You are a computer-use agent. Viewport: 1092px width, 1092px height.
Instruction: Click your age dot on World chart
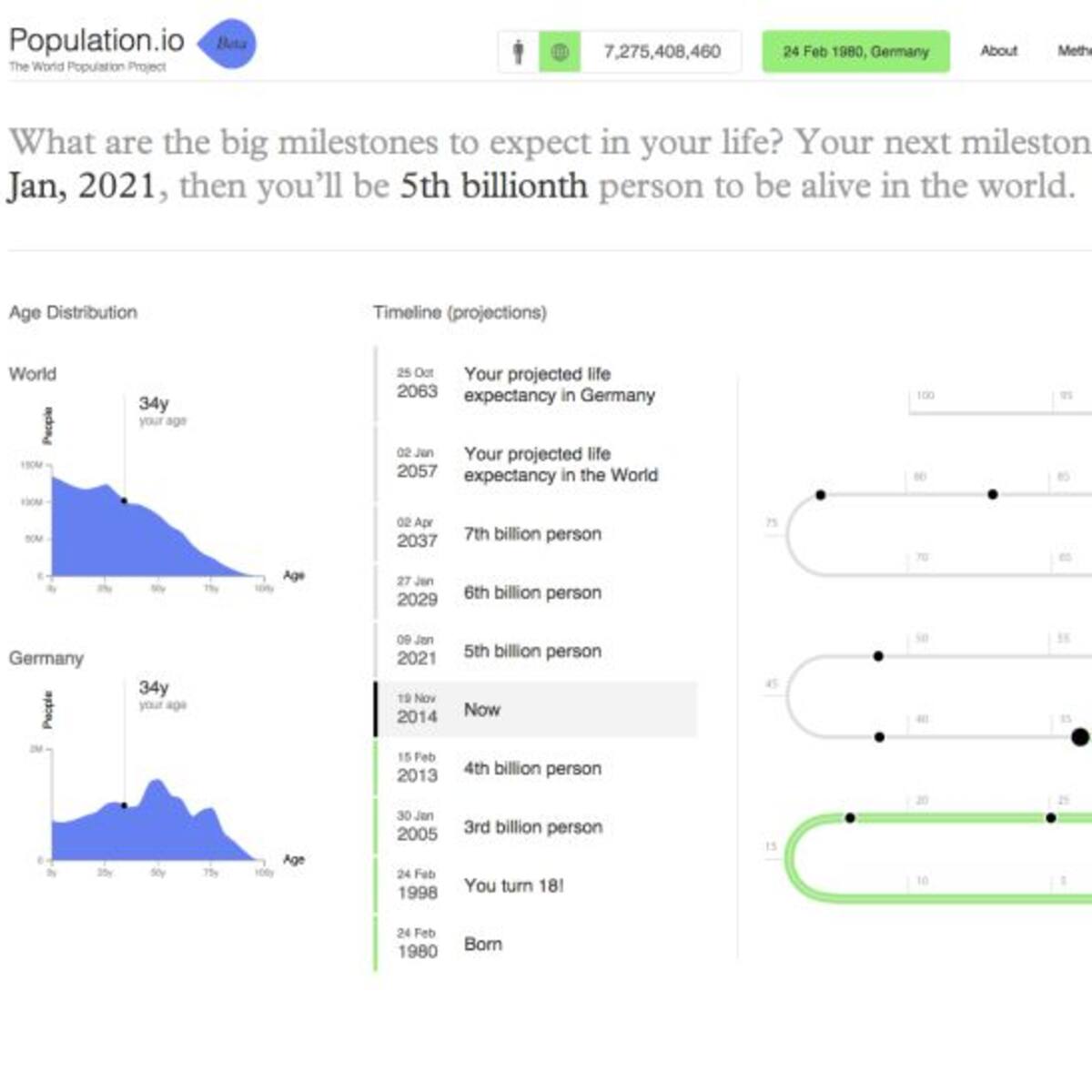125,500
